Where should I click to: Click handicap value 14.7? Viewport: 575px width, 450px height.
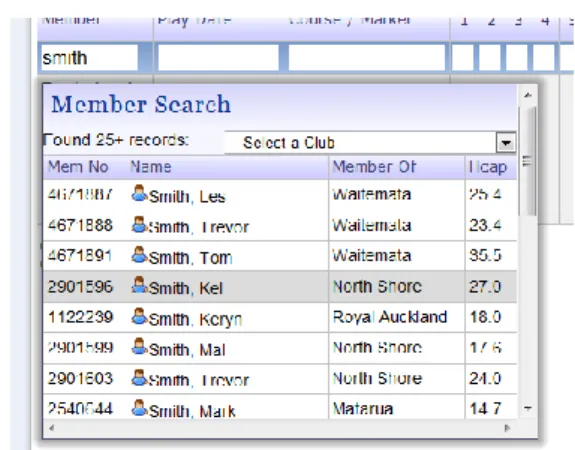tap(485, 408)
